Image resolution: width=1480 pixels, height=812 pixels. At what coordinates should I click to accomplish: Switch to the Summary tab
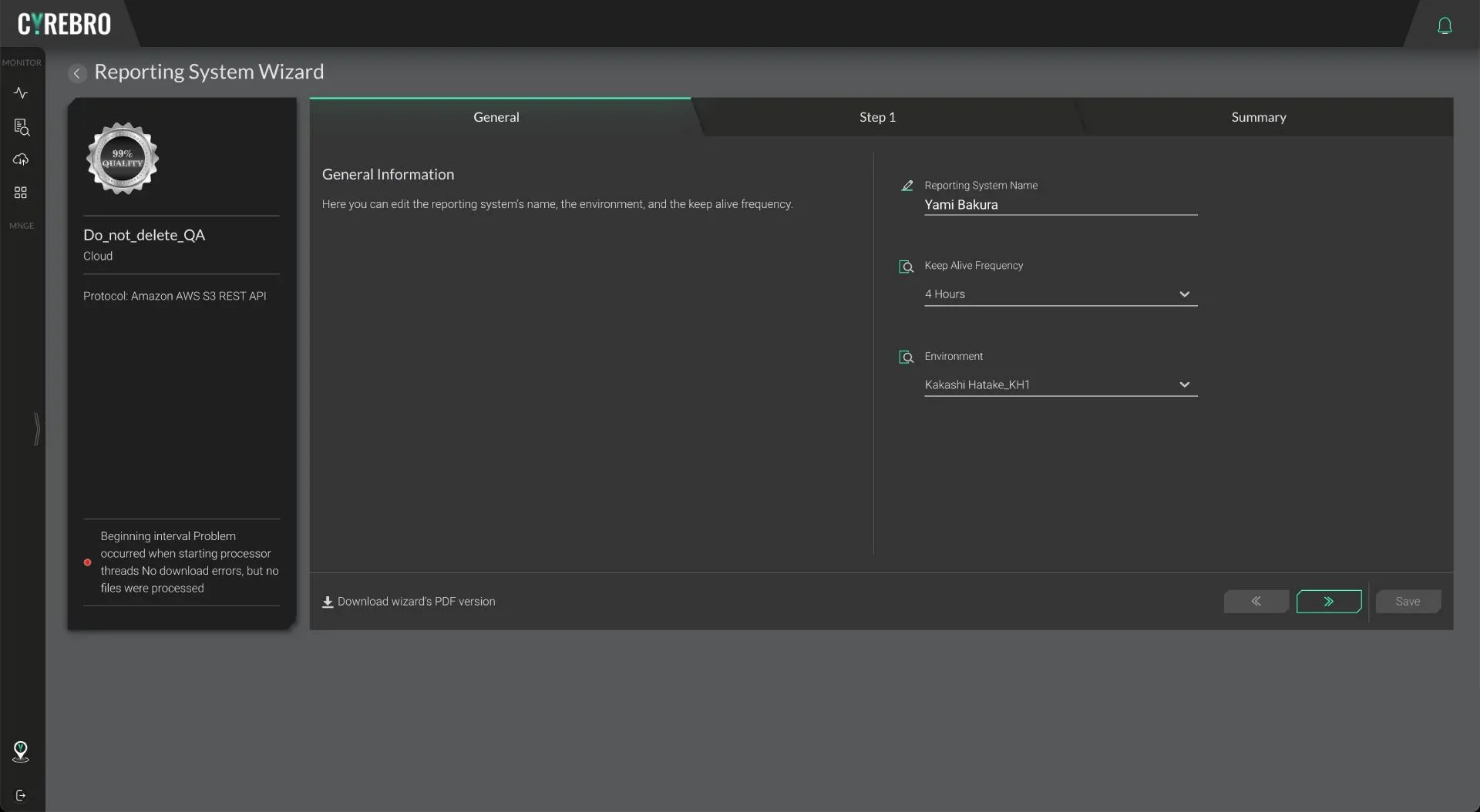click(x=1258, y=117)
